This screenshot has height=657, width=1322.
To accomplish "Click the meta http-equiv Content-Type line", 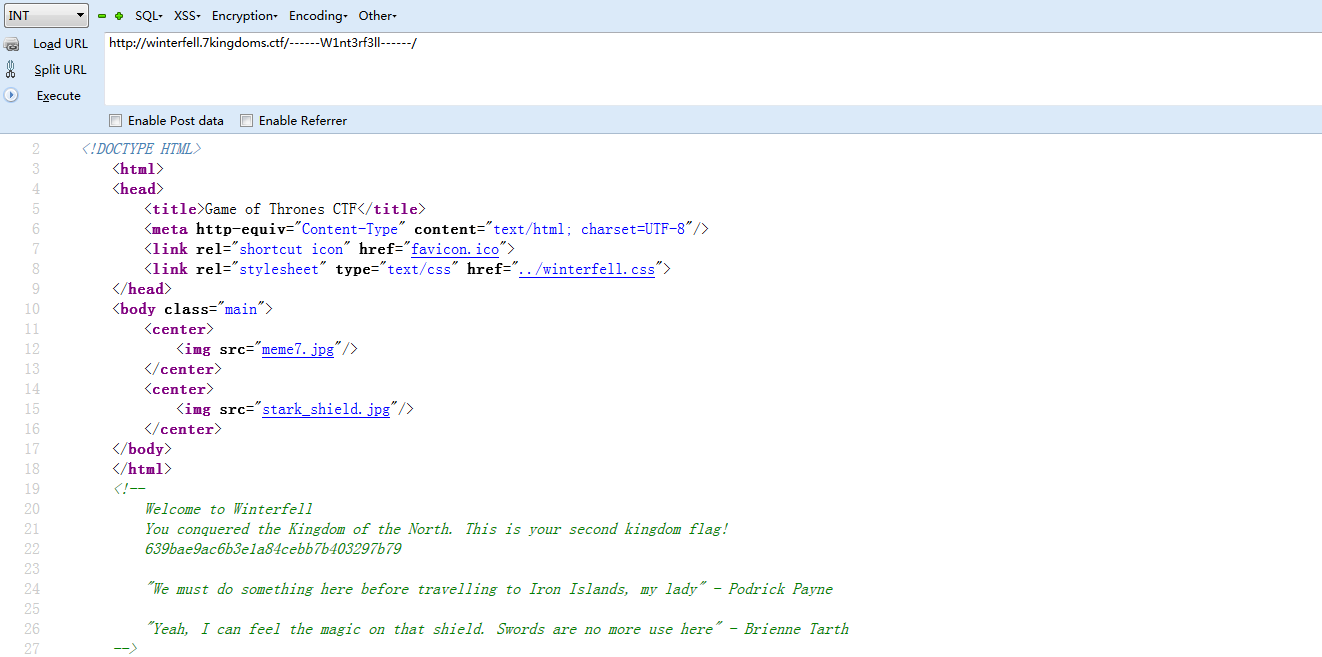I will pyautogui.click(x=427, y=229).
